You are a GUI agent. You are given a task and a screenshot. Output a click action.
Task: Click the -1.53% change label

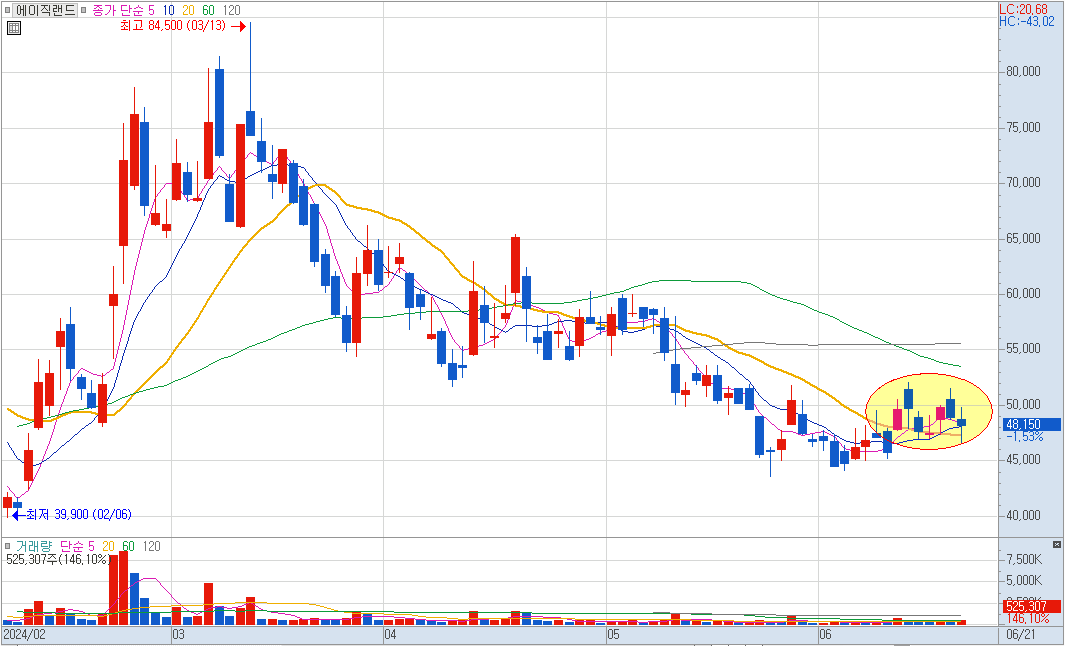(1024, 437)
